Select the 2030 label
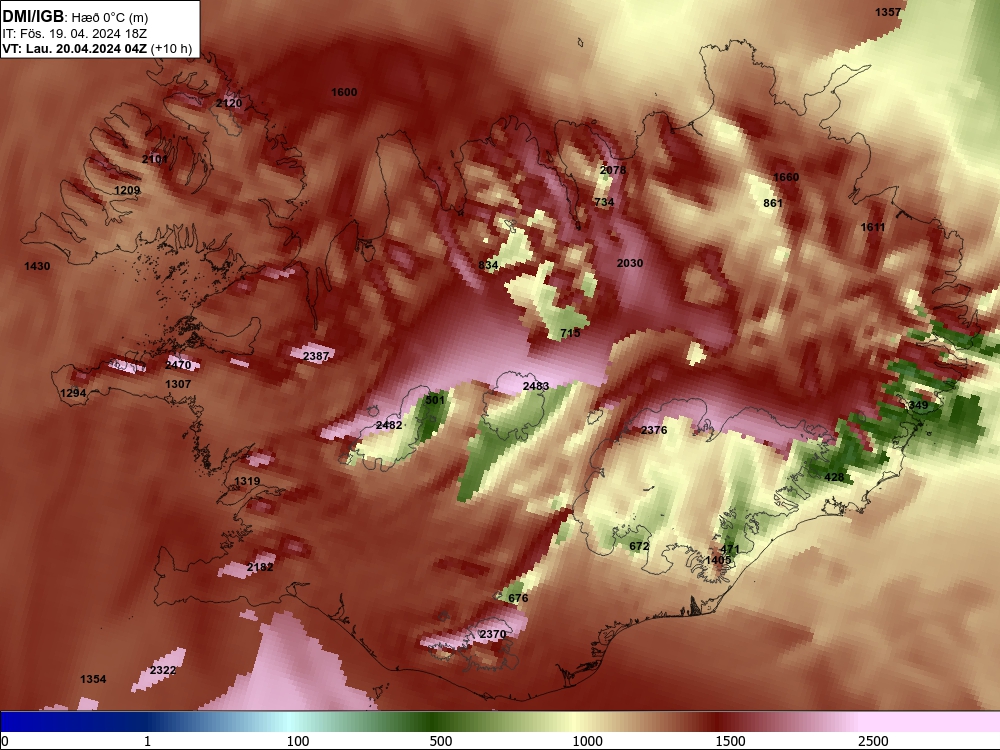The height and width of the screenshot is (750, 1000). click(x=630, y=263)
